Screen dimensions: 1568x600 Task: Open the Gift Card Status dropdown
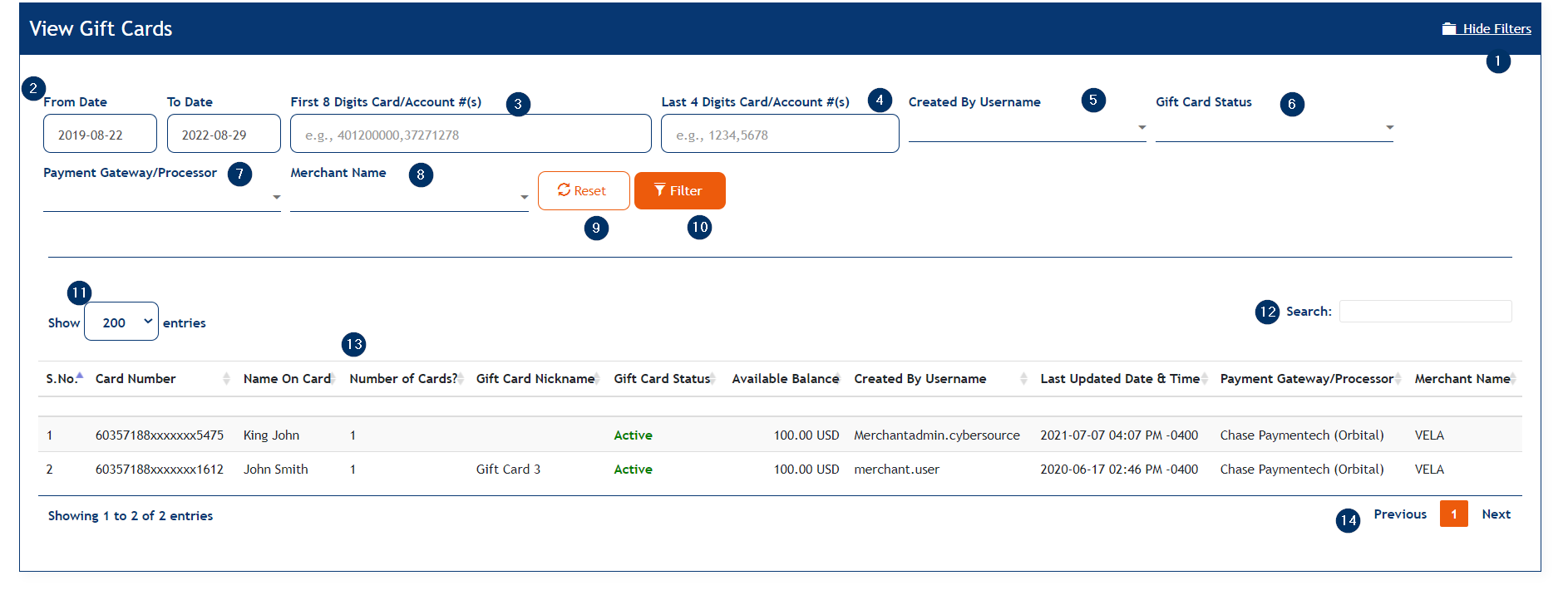tap(1273, 128)
